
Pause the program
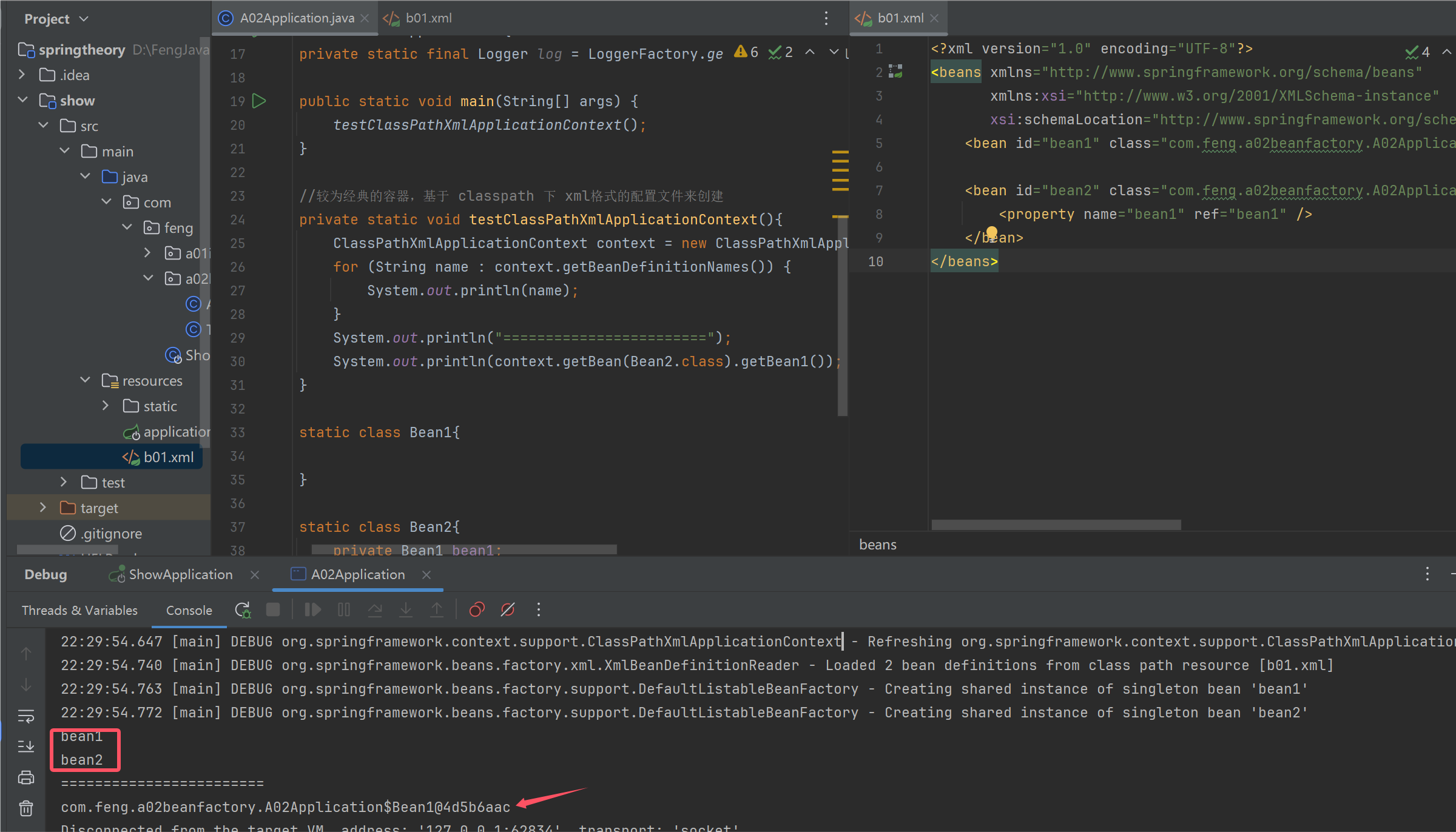pyautogui.click(x=344, y=610)
